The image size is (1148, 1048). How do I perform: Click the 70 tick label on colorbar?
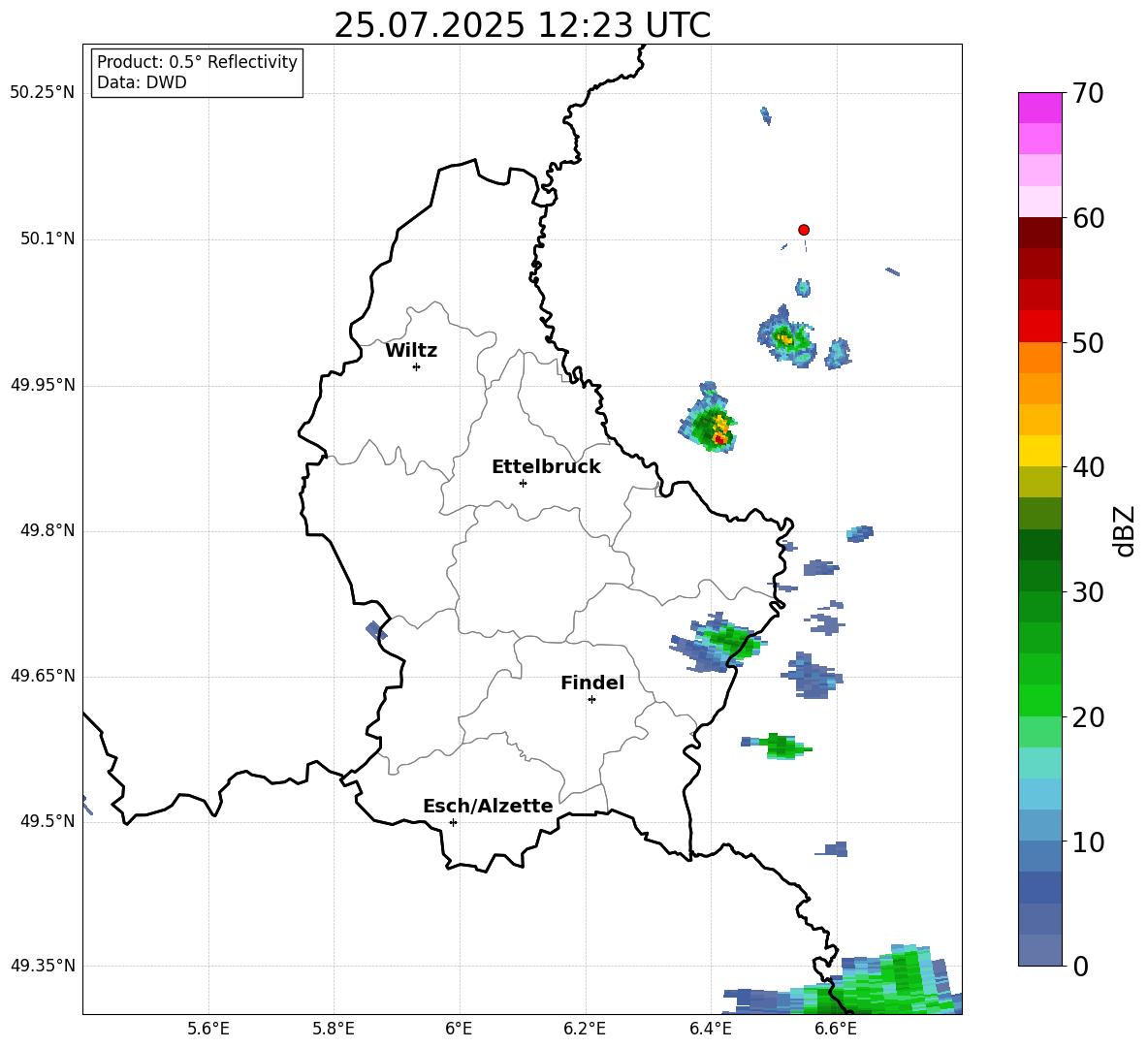pyautogui.click(x=1087, y=93)
